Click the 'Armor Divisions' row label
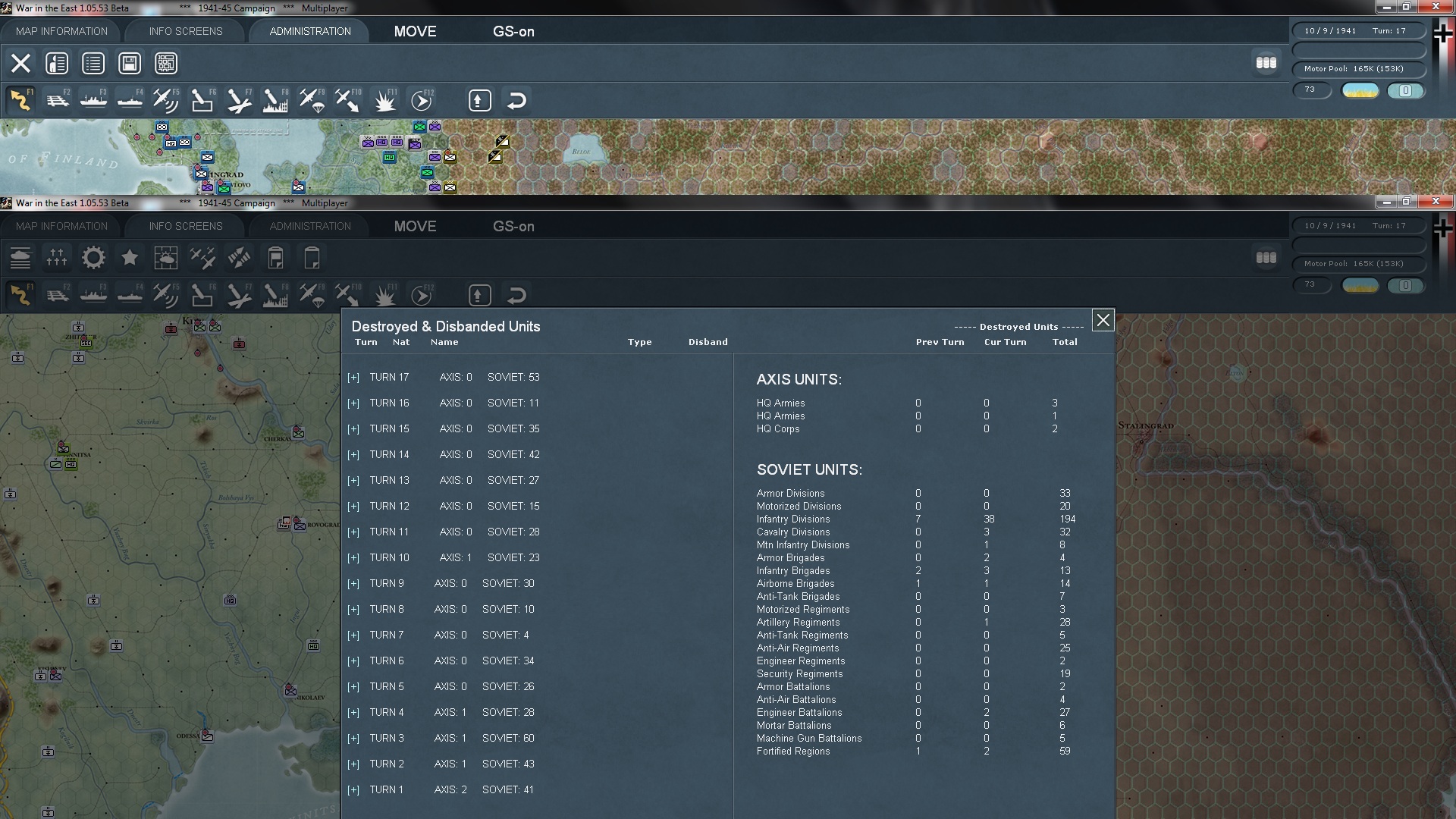 (790, 494)
